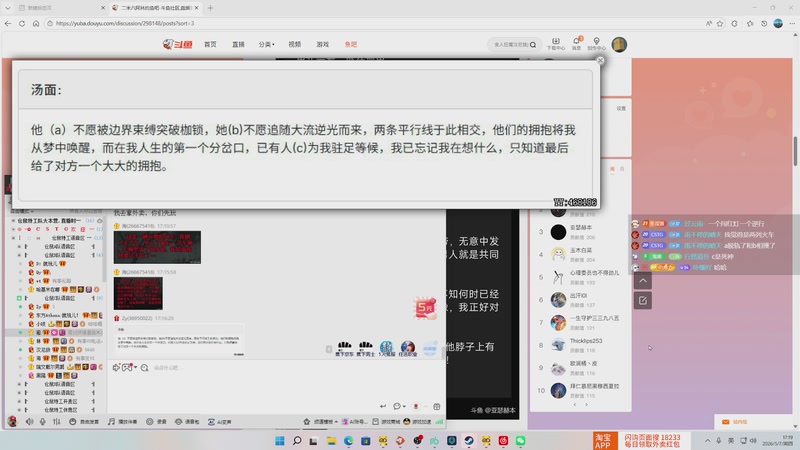Switch to the 鱼吧 tab
The width and height of the screenshot is (800, 450).
click(351, 44)
